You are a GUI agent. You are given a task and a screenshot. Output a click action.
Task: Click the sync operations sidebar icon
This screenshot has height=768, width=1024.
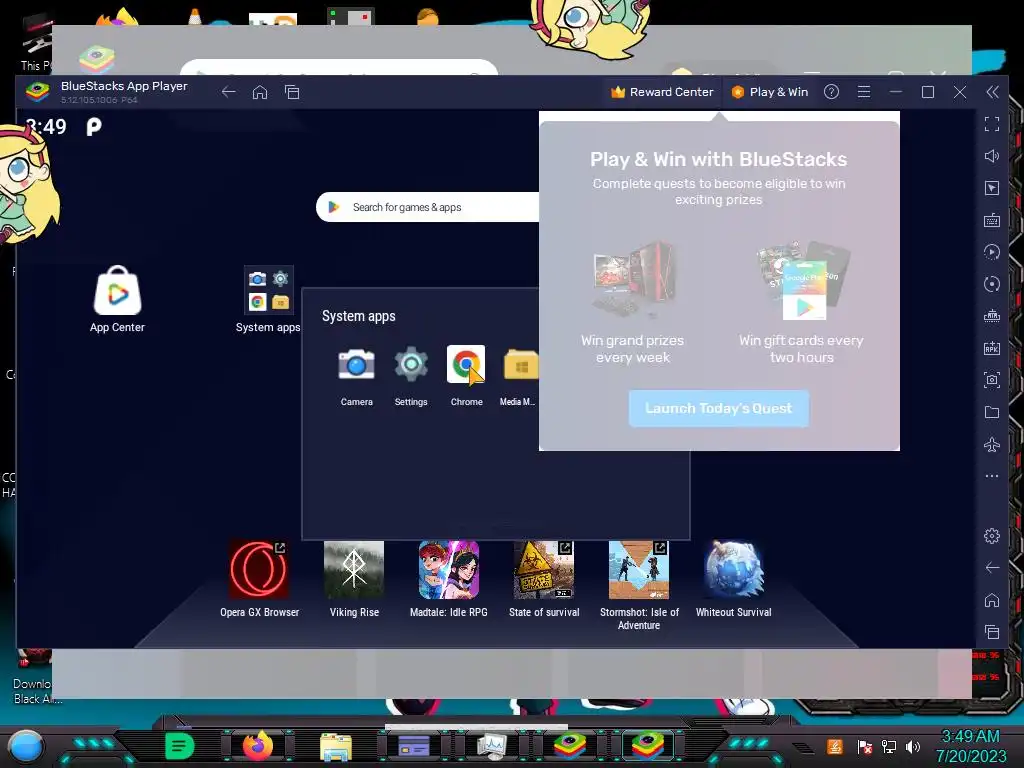point(992,284)
